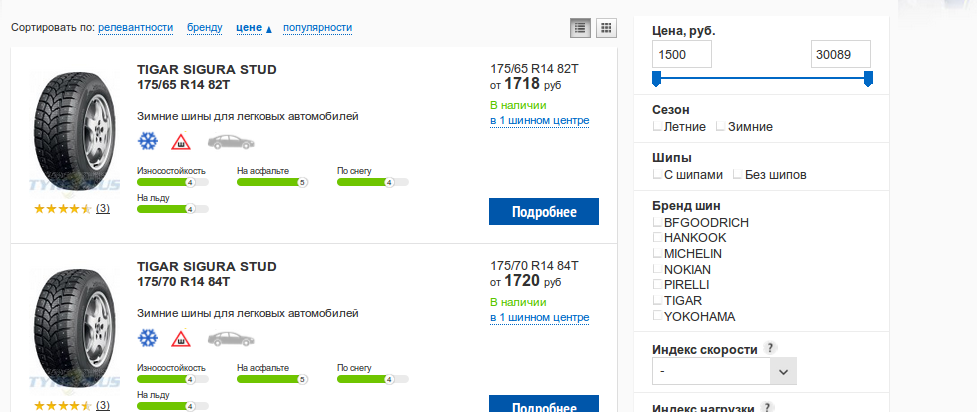Open availability link for 1718 руб tire

(x=540, y=120)
